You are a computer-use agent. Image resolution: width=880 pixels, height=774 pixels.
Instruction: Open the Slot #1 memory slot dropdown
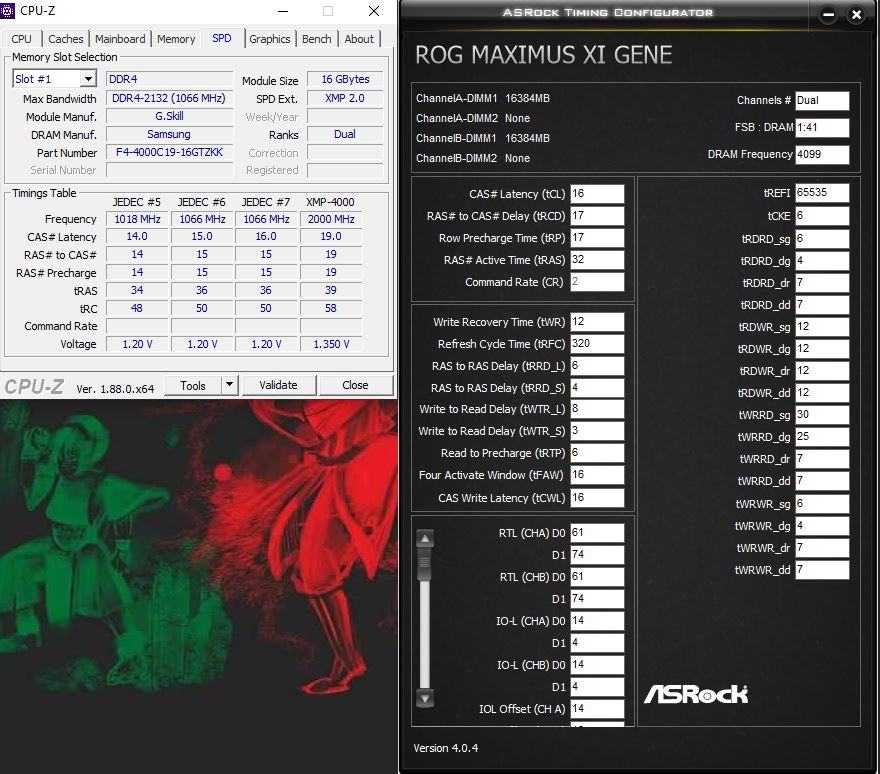(88, 79)
